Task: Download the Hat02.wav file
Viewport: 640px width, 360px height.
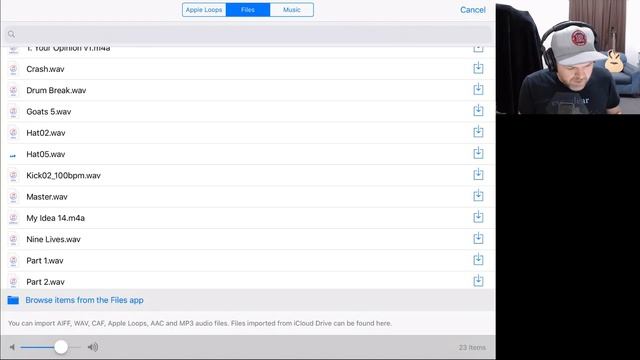Action: [x=478, y=132]
